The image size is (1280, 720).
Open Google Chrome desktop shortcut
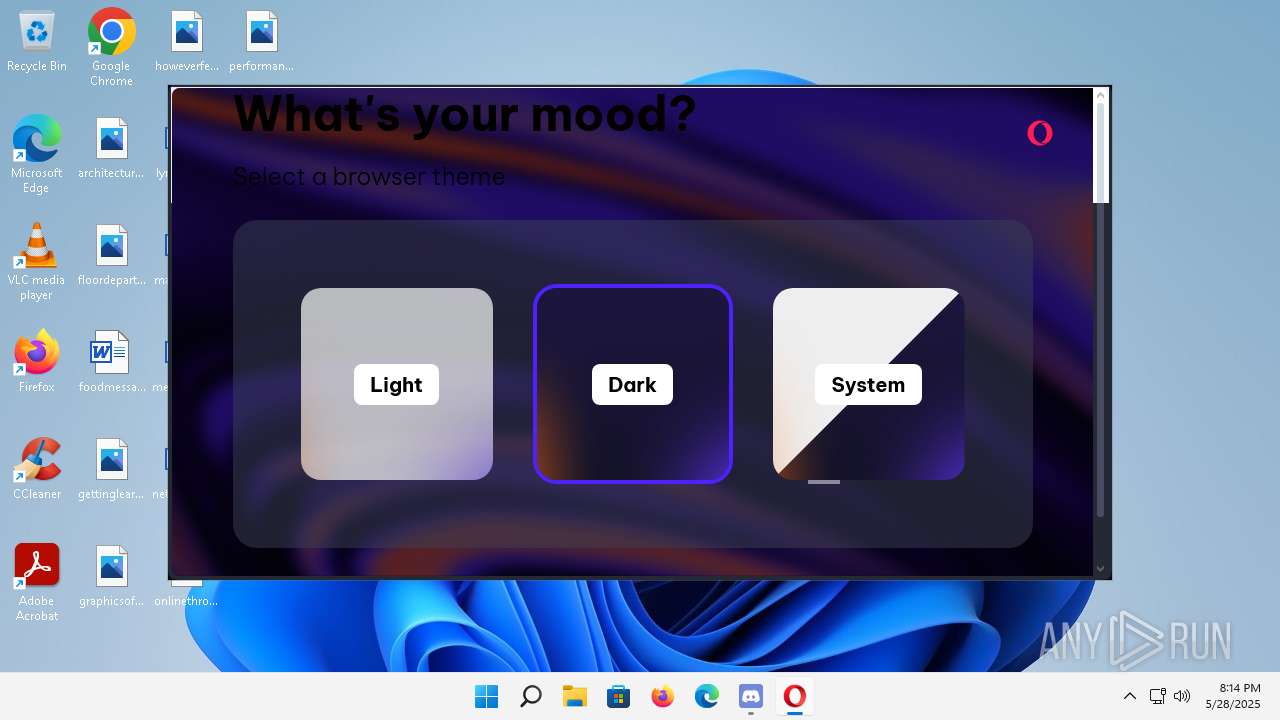coord(111,48)
